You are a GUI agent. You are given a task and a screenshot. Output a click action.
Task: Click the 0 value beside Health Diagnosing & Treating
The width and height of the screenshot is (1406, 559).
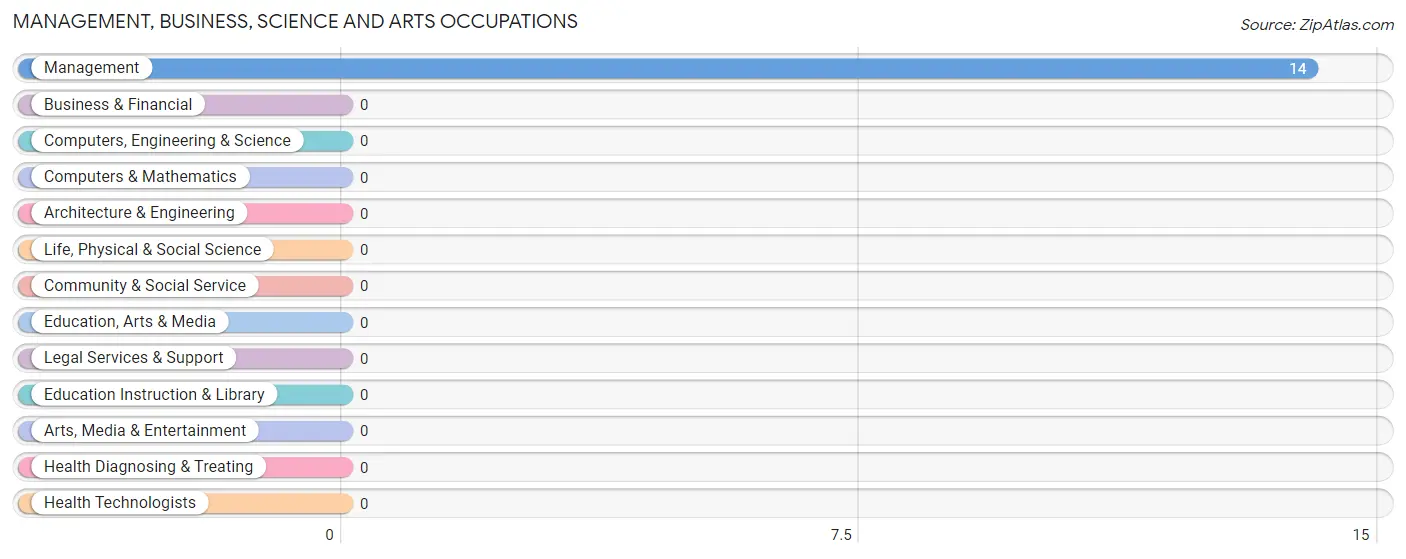[x=364, y=468]
